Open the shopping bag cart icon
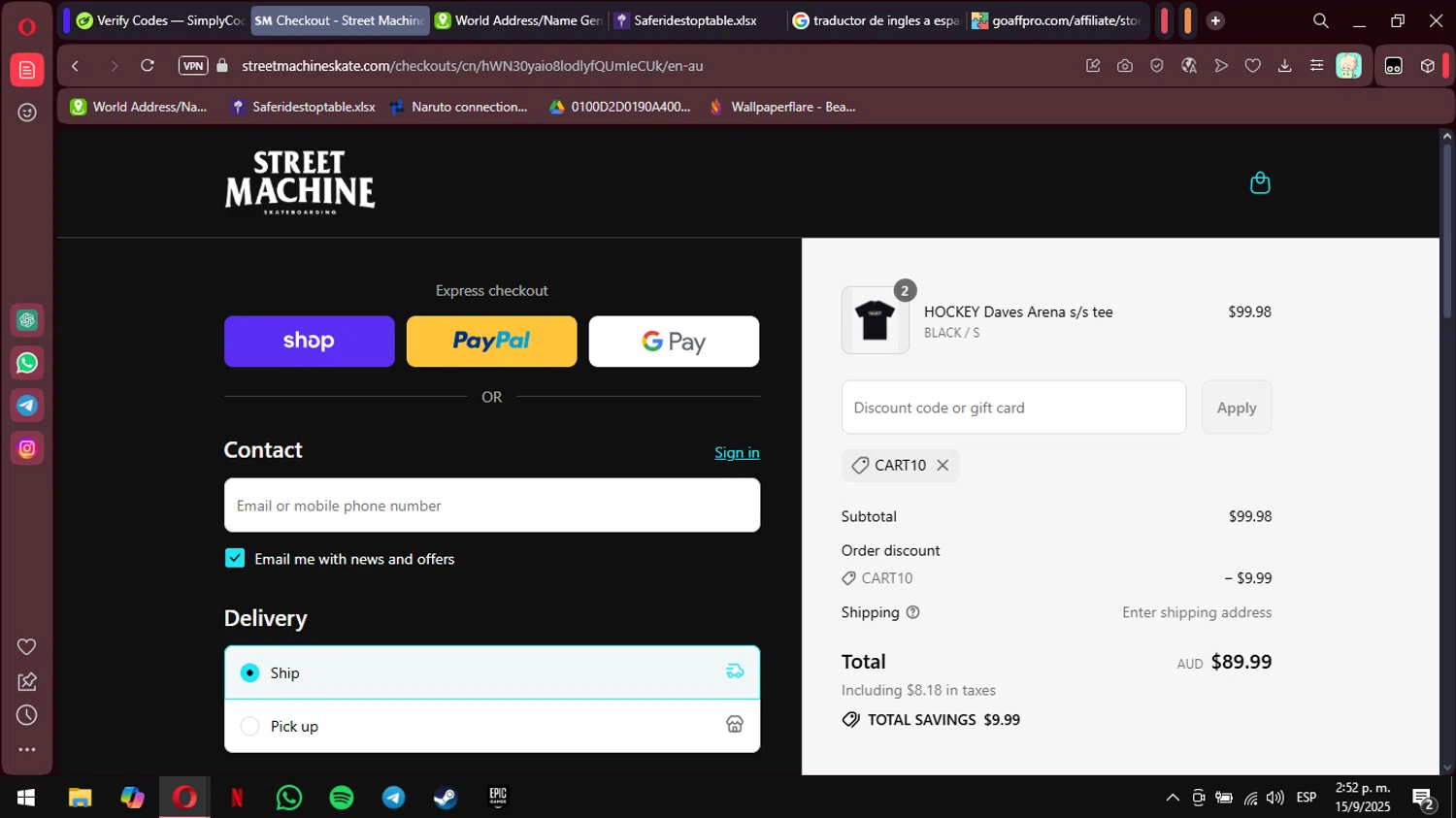This screenshot has width=1456, height=818. pyautogui.click(x=1260, y=182)
